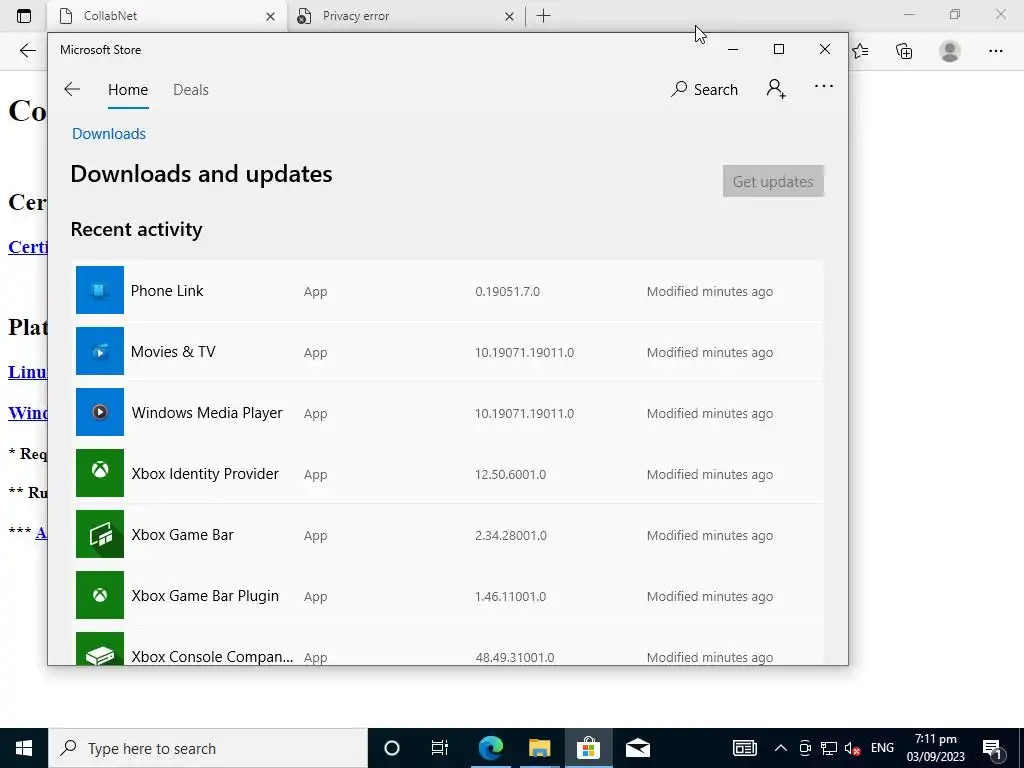Open Cortana from the taskbar
This screenshot has height=768, width=1024.
click(x=392, y=748)
